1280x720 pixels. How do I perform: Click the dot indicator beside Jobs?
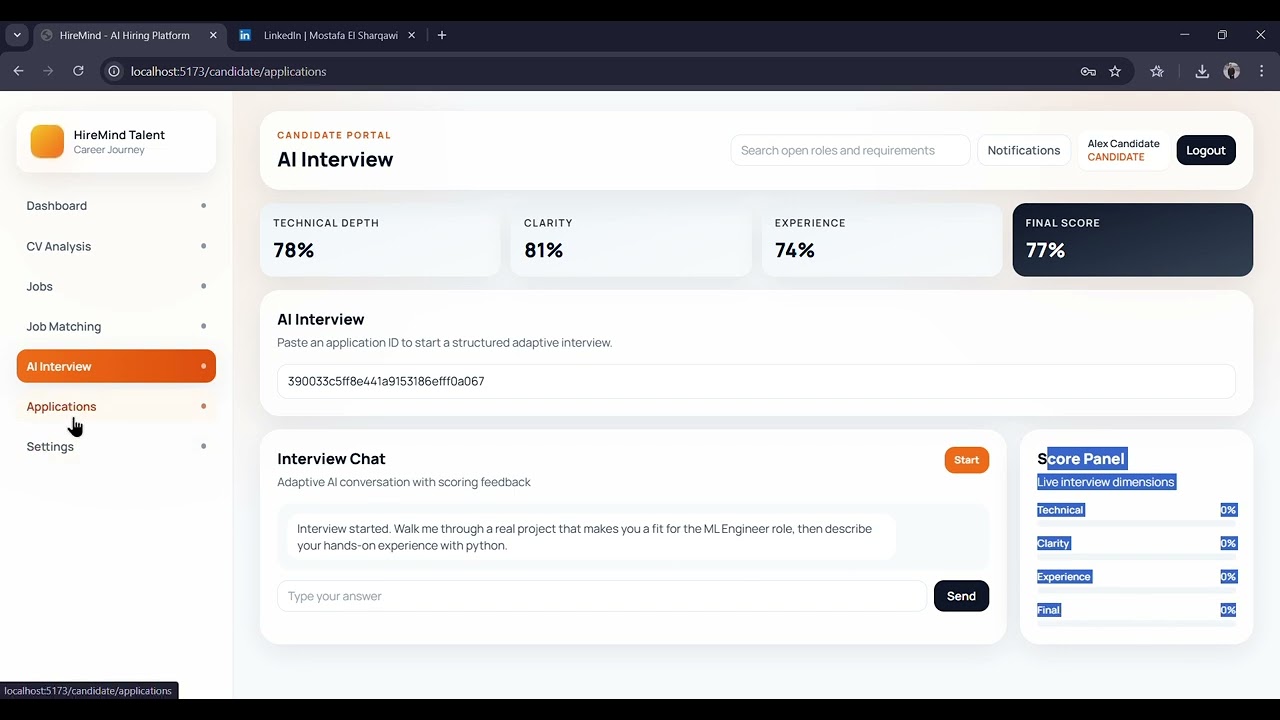point(203,286)
